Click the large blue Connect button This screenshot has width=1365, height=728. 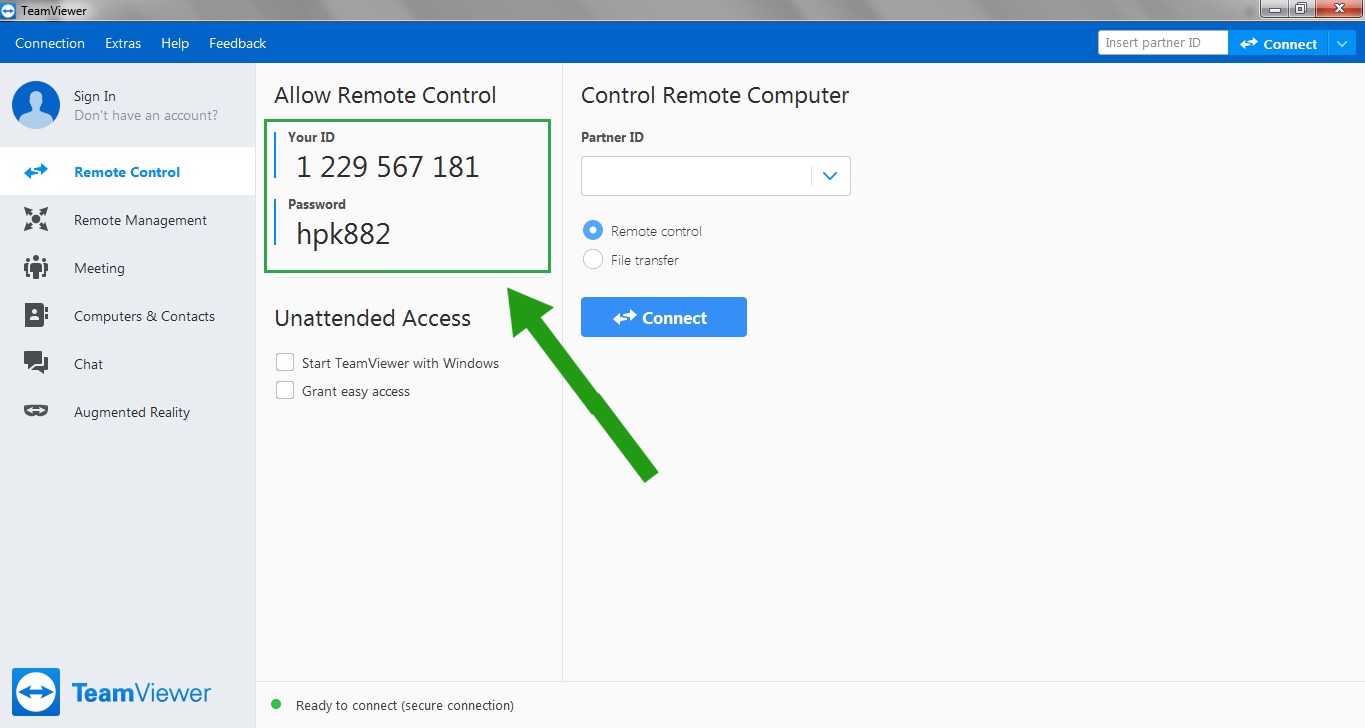664,317
